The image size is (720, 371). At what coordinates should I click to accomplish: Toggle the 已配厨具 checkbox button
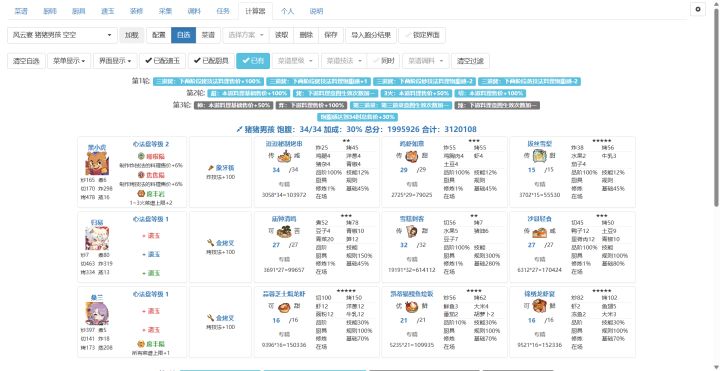tap(211, 61)
